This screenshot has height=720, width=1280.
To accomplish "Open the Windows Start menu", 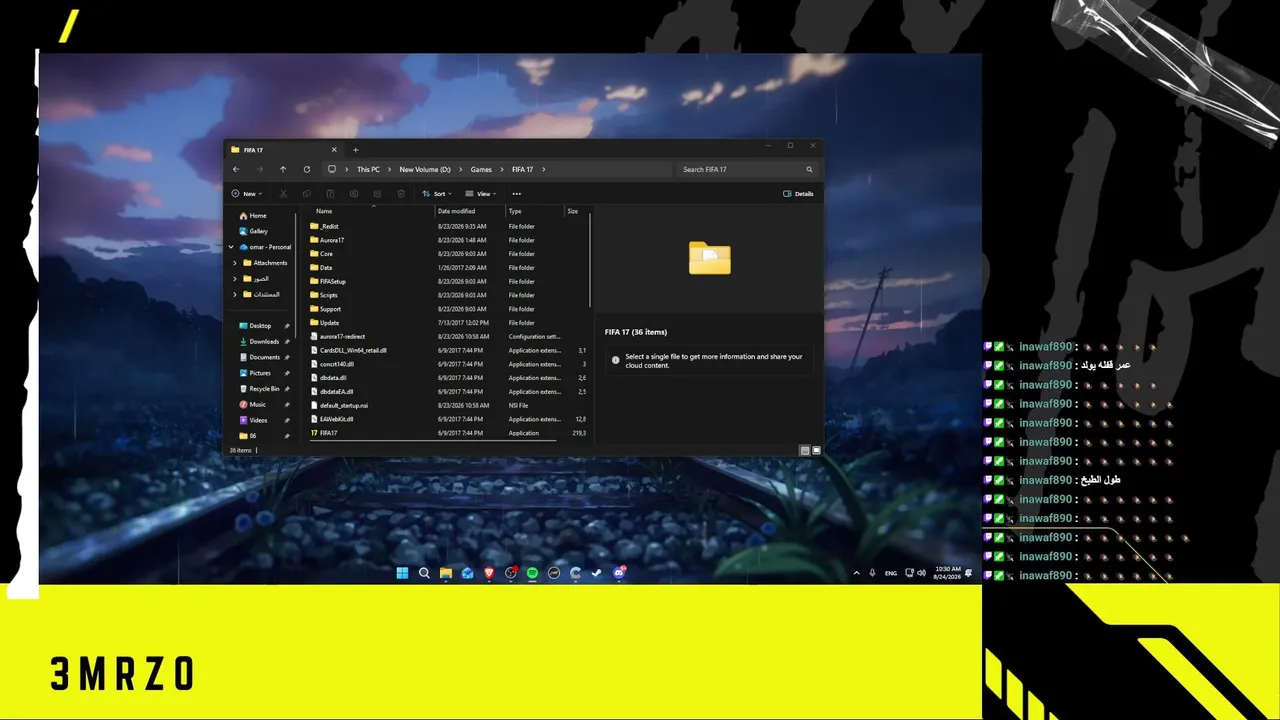I will point(402,573).
